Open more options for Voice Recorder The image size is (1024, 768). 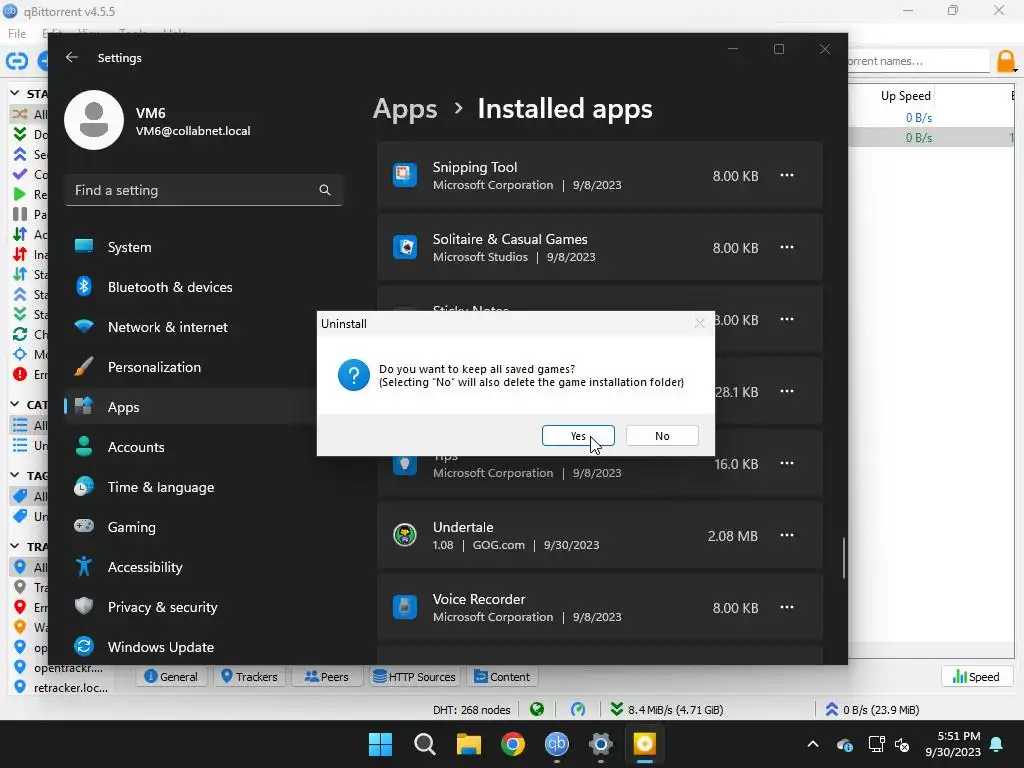tap(787, 607)
